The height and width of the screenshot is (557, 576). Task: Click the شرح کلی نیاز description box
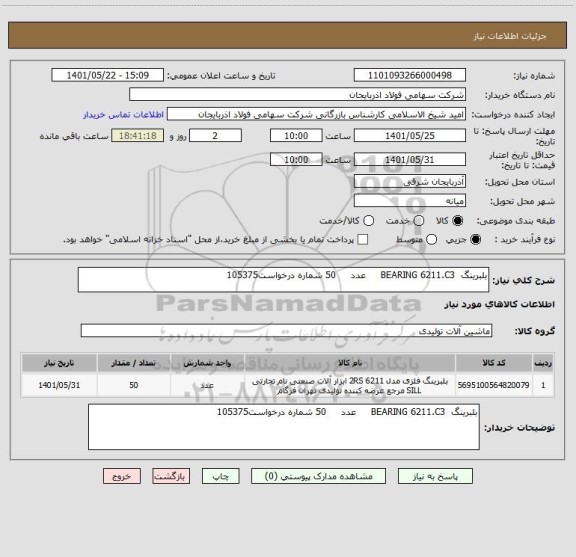(283, 280)
